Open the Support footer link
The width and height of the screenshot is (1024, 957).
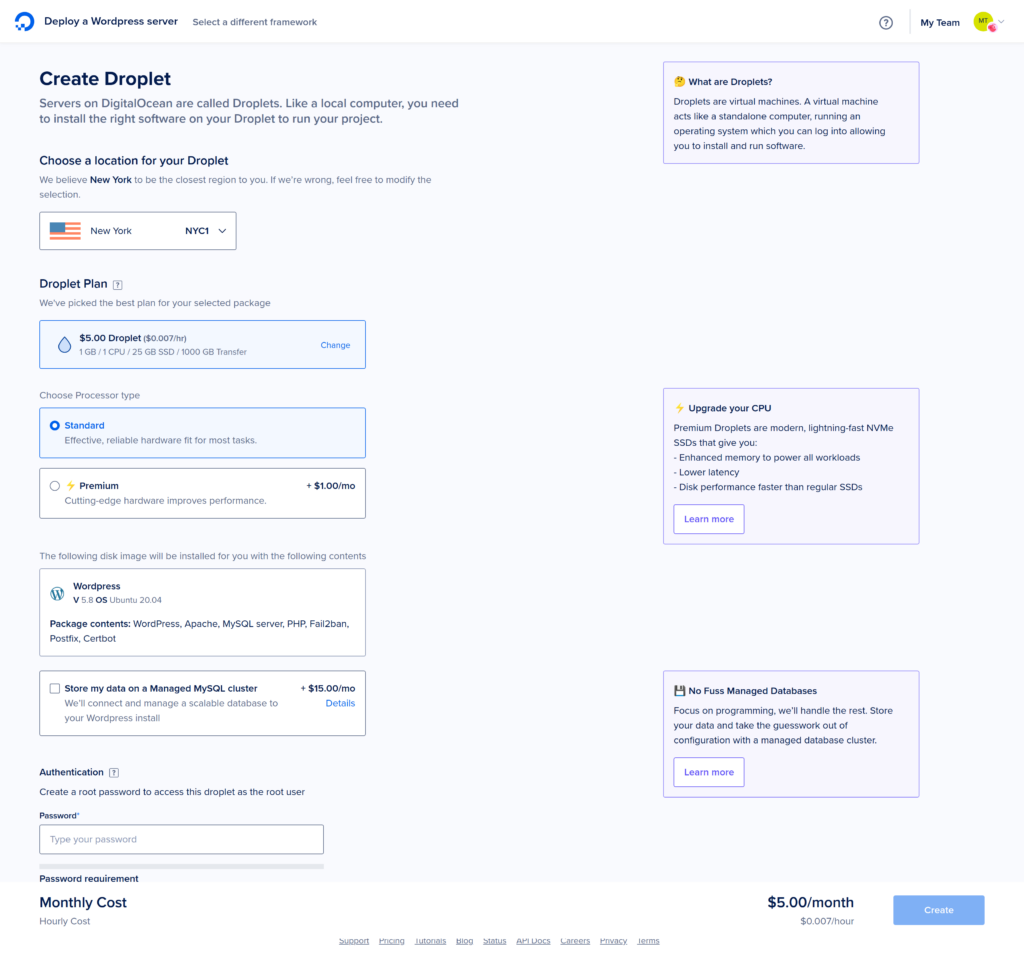(354, 941)
